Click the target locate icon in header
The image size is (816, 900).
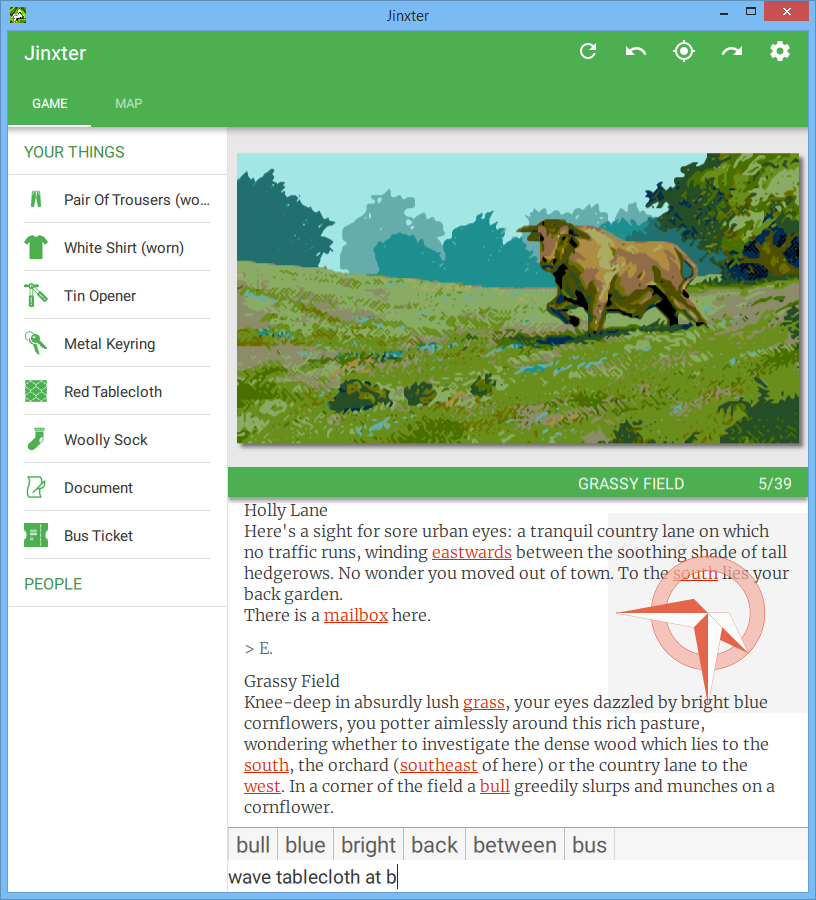(684, 52)
